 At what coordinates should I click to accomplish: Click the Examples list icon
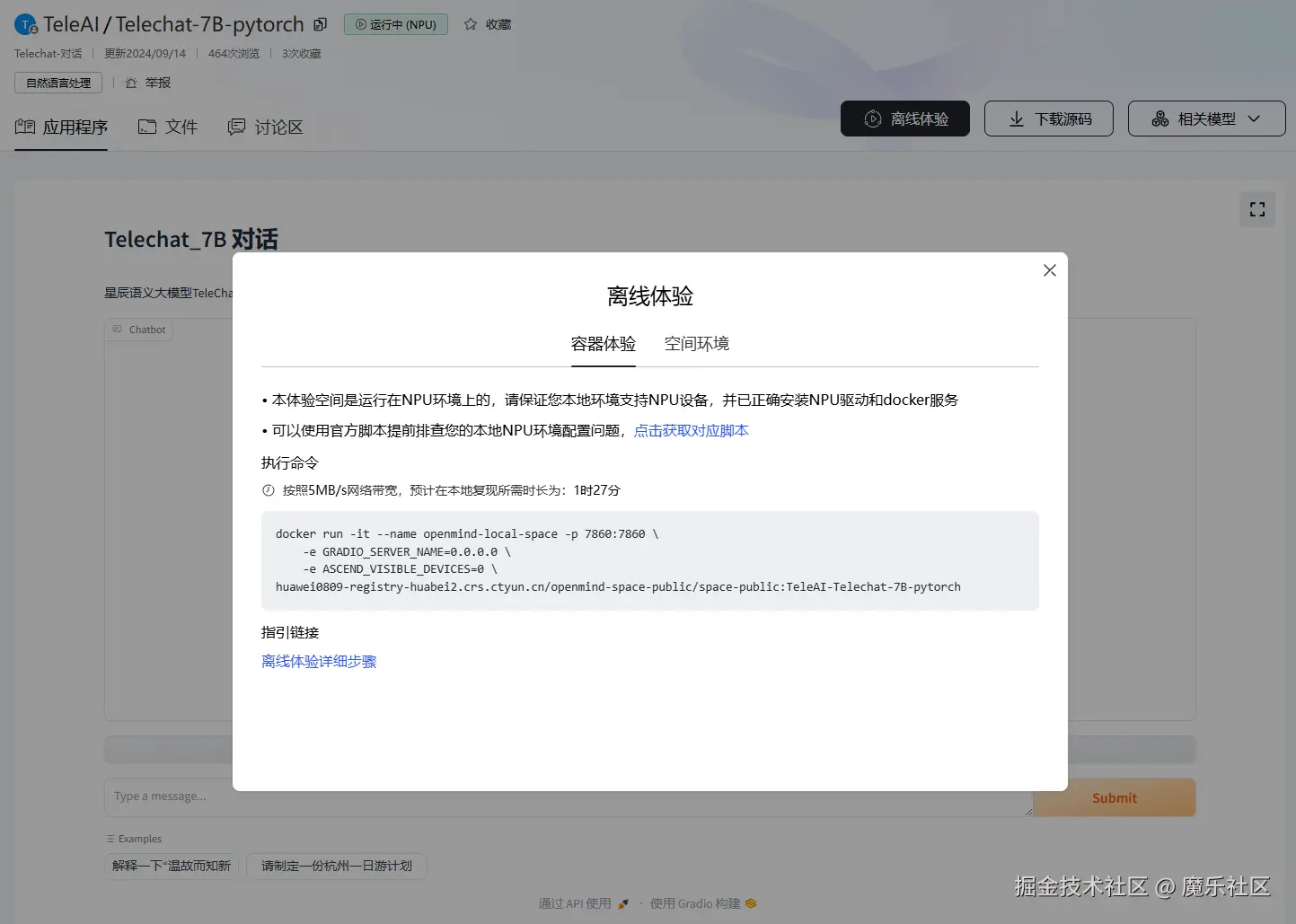pyautogui.click(x=110, y=839)
